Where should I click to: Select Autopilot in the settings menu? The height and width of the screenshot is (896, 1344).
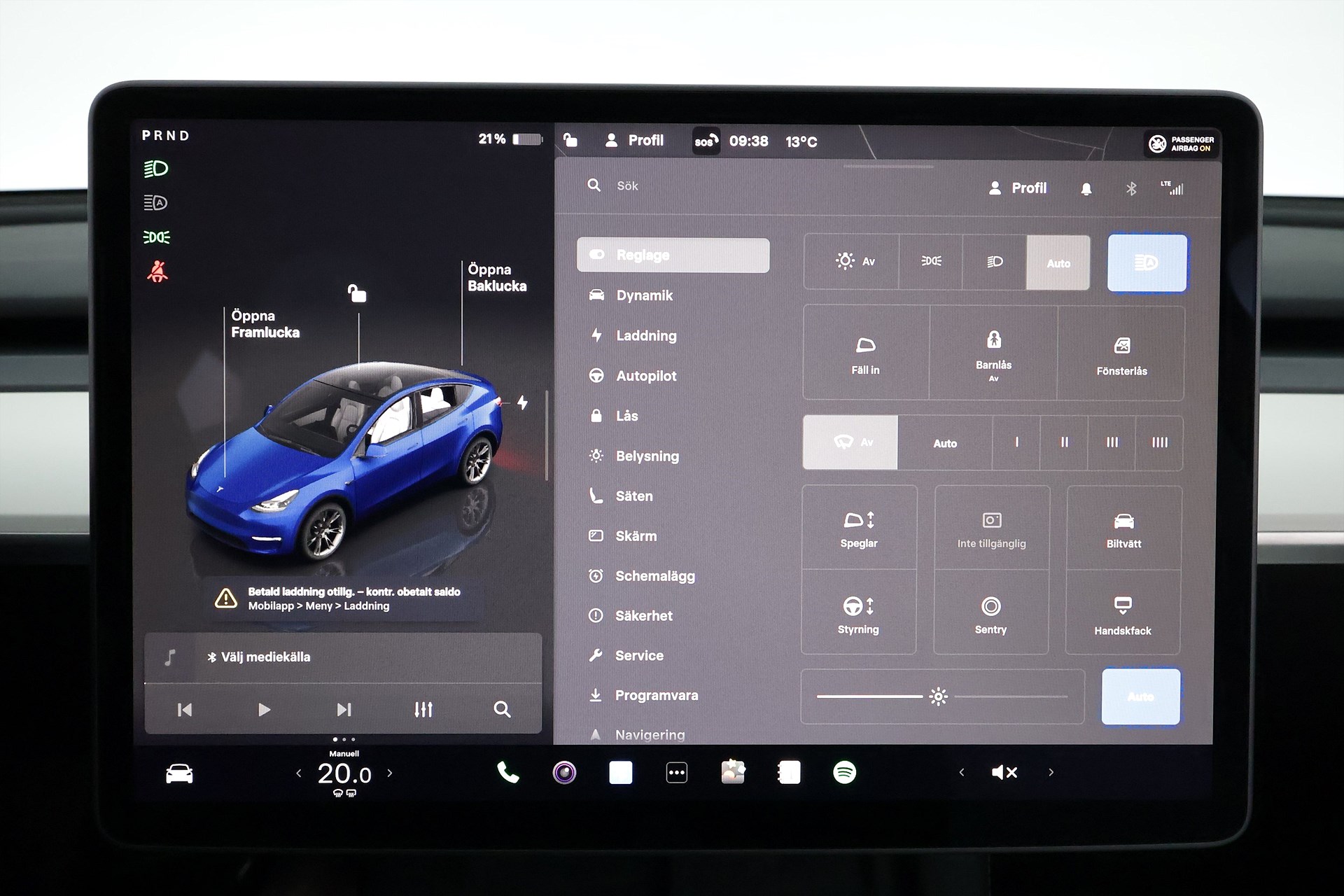pyautogui.click(x=645, y=376)
